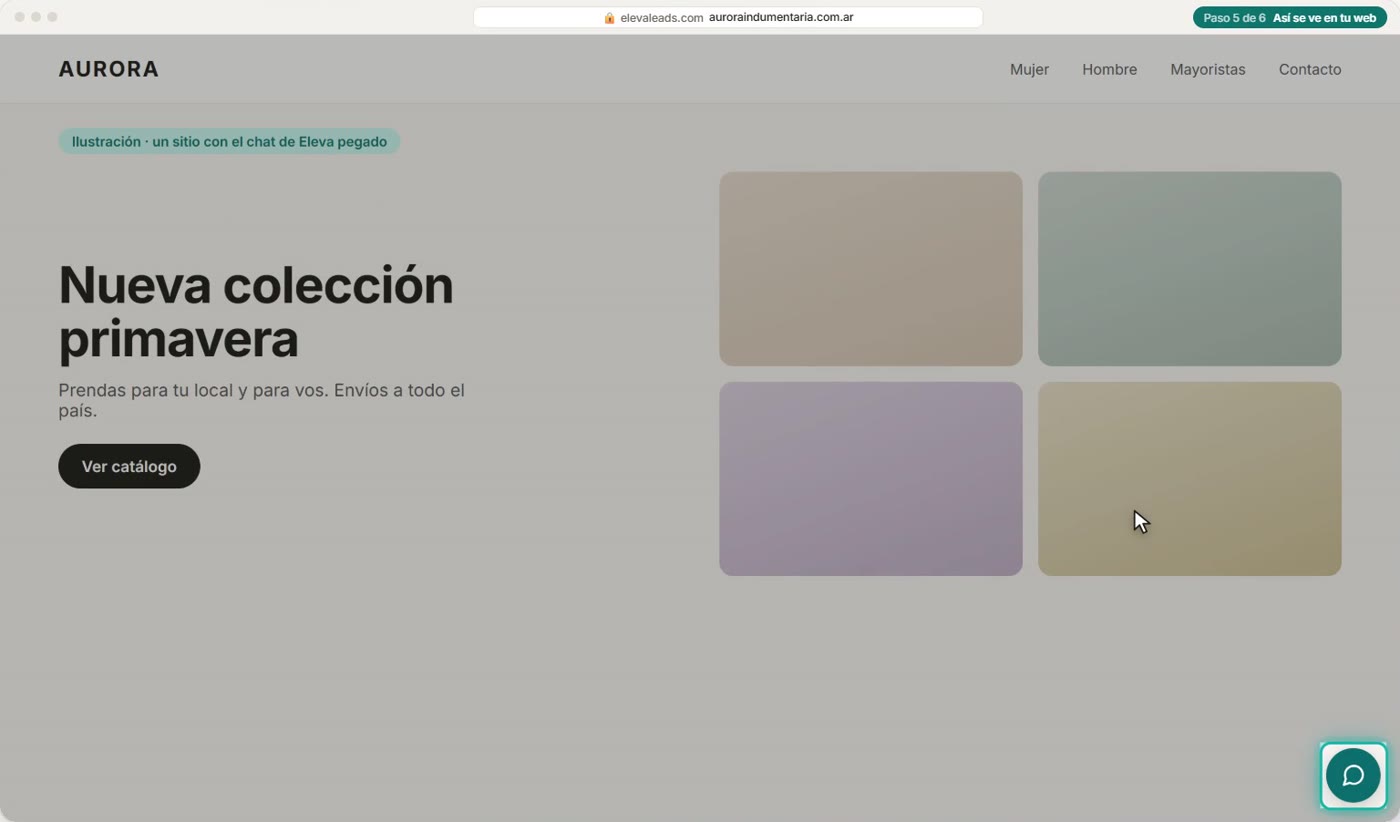Open the Eleva chat bubble icon
This screenshot has height=822, width=1400.
click(1353, 775)
